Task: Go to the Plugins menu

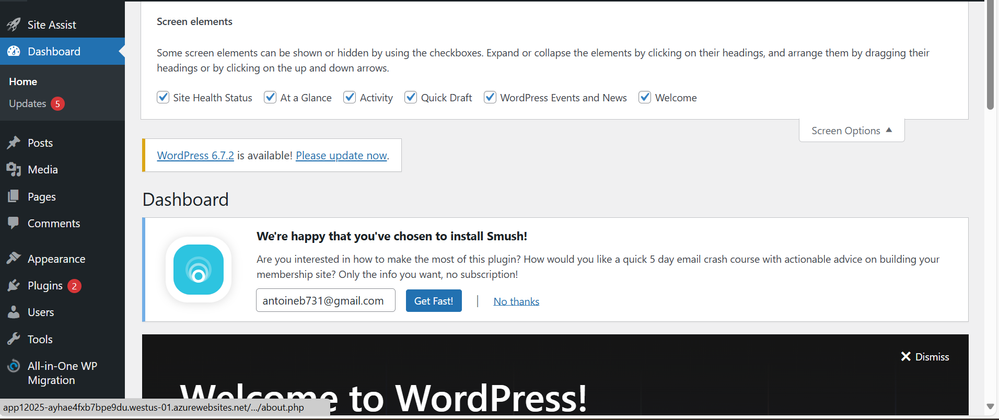Action: click(x=62, y=286)
